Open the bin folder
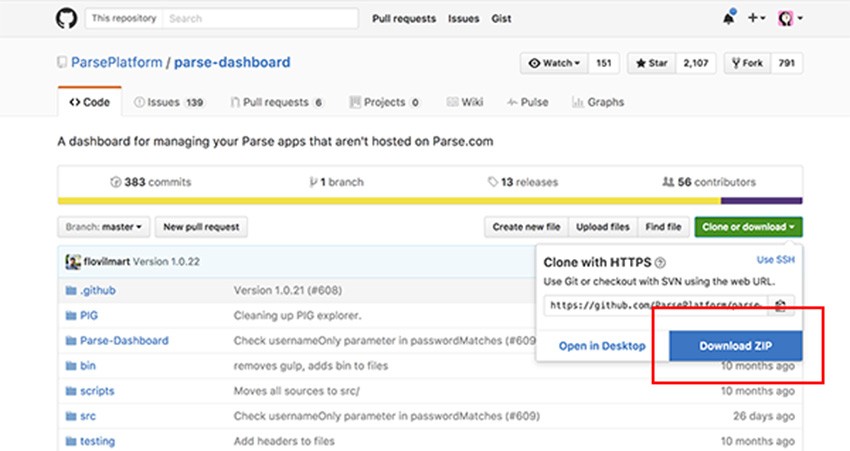This screenshot has height=451, width=850. 88,366
